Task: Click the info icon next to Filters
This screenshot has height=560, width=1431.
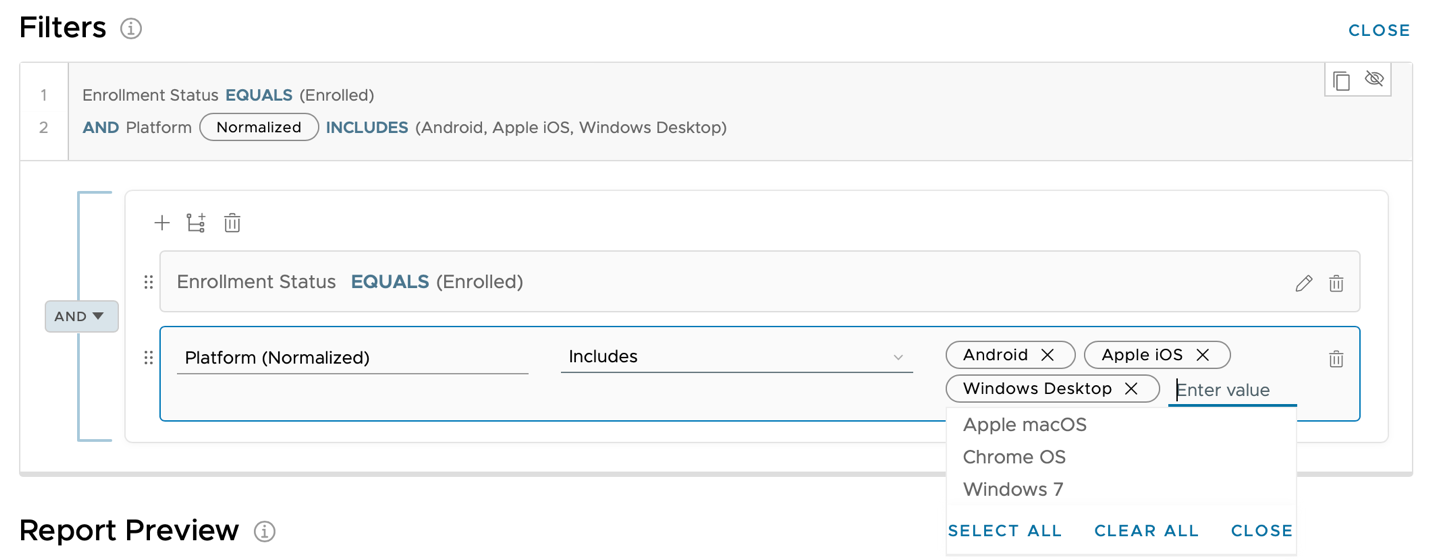Action: pos(131,29)
